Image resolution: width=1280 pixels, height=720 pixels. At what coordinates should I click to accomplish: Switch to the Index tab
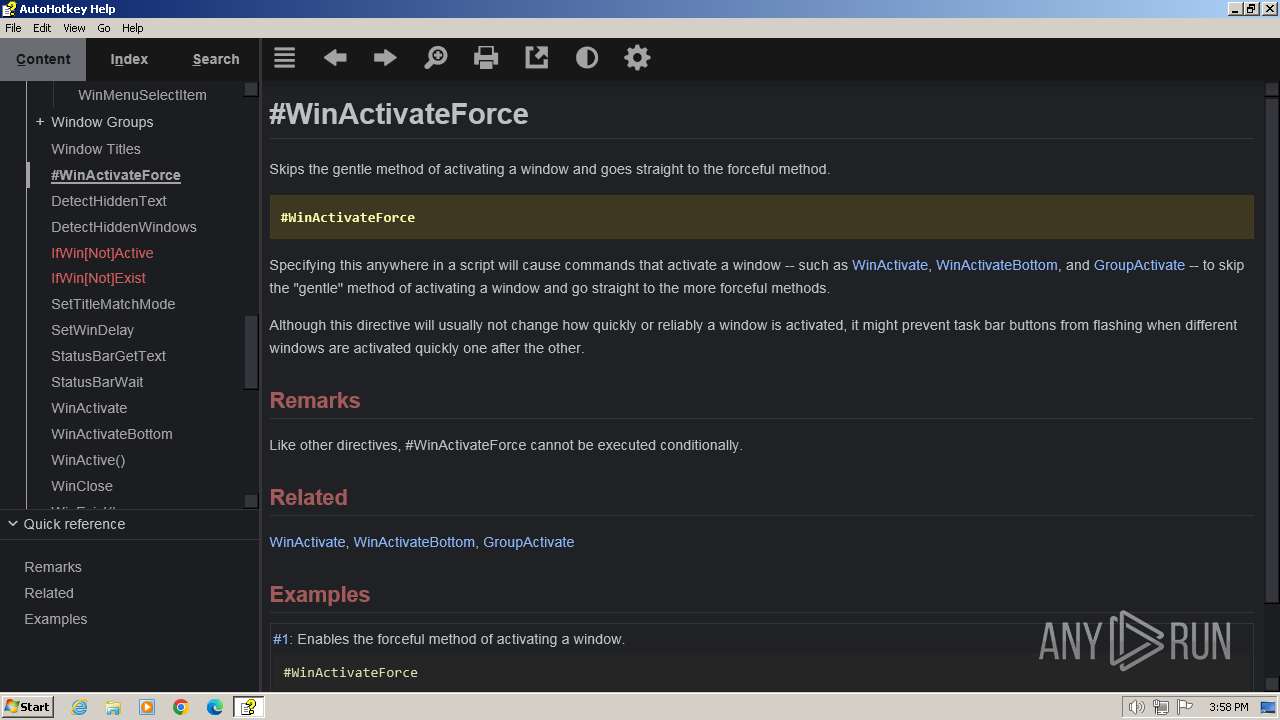click(129, 59)
